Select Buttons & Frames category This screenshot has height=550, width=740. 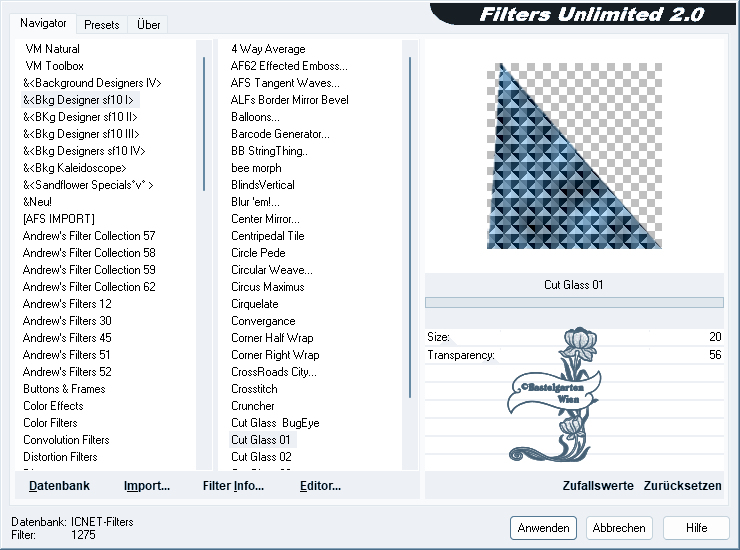pyautogui.click(x=64, y=389)
